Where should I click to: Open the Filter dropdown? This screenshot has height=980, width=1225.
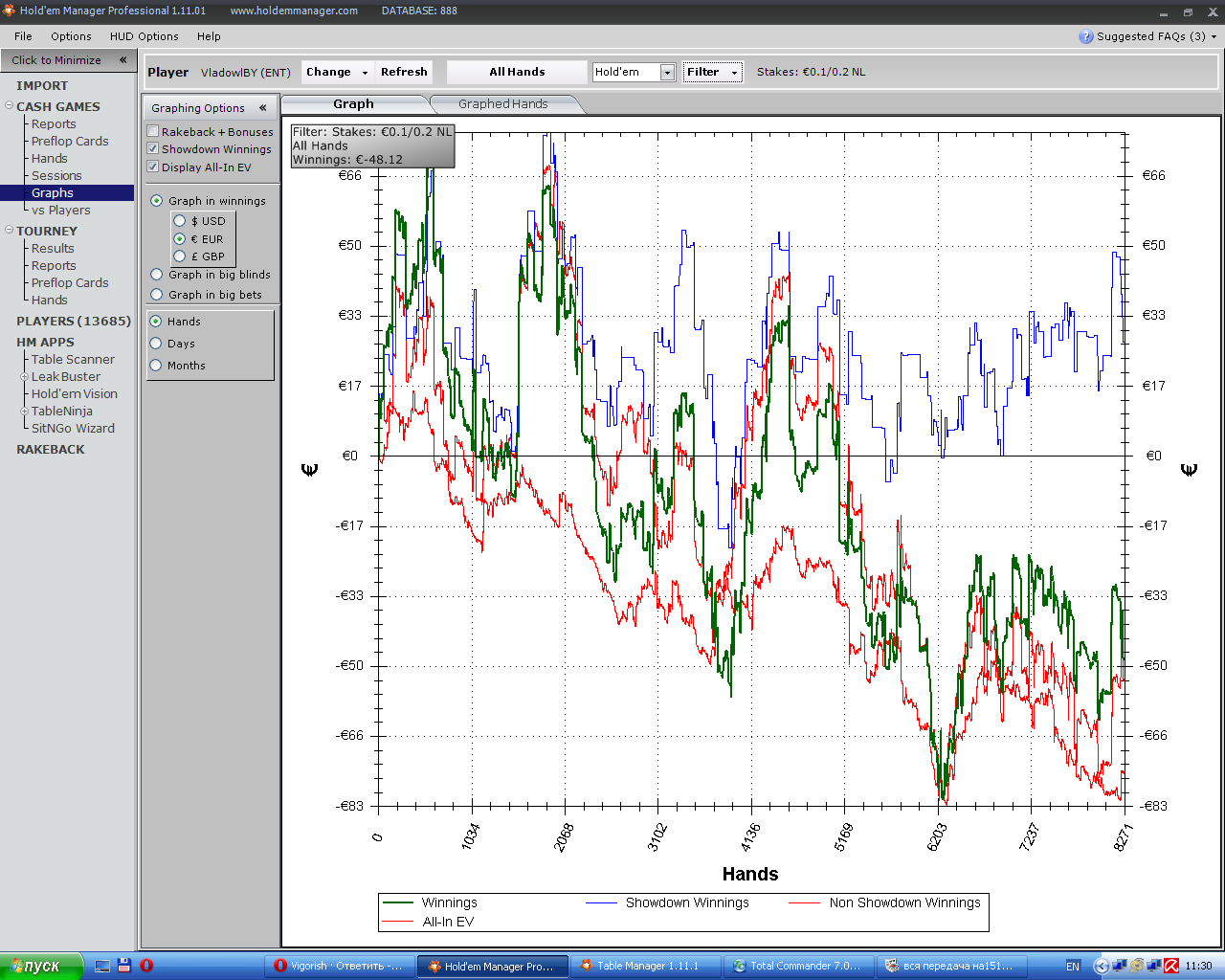point(712,73)
